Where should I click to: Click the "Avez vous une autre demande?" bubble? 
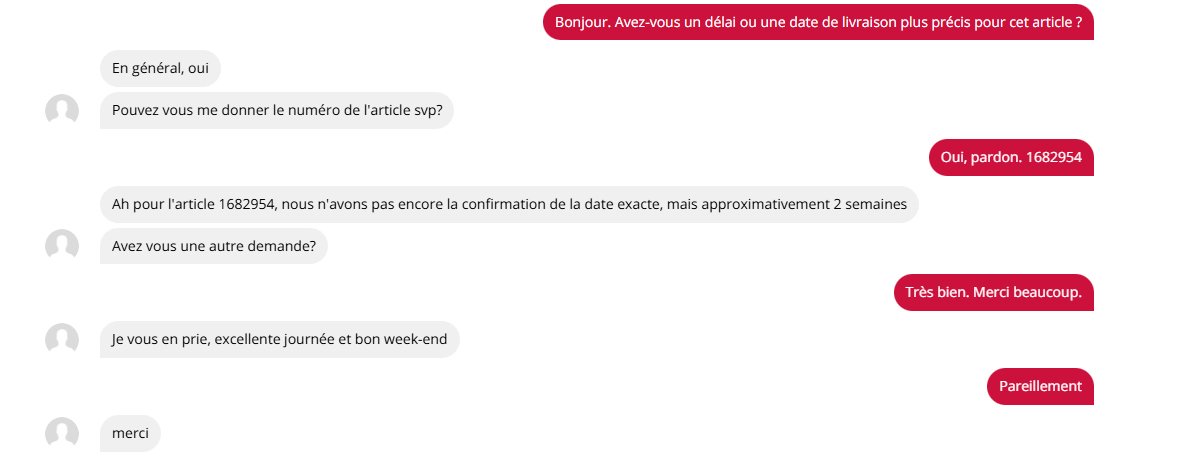click(213, 245)
